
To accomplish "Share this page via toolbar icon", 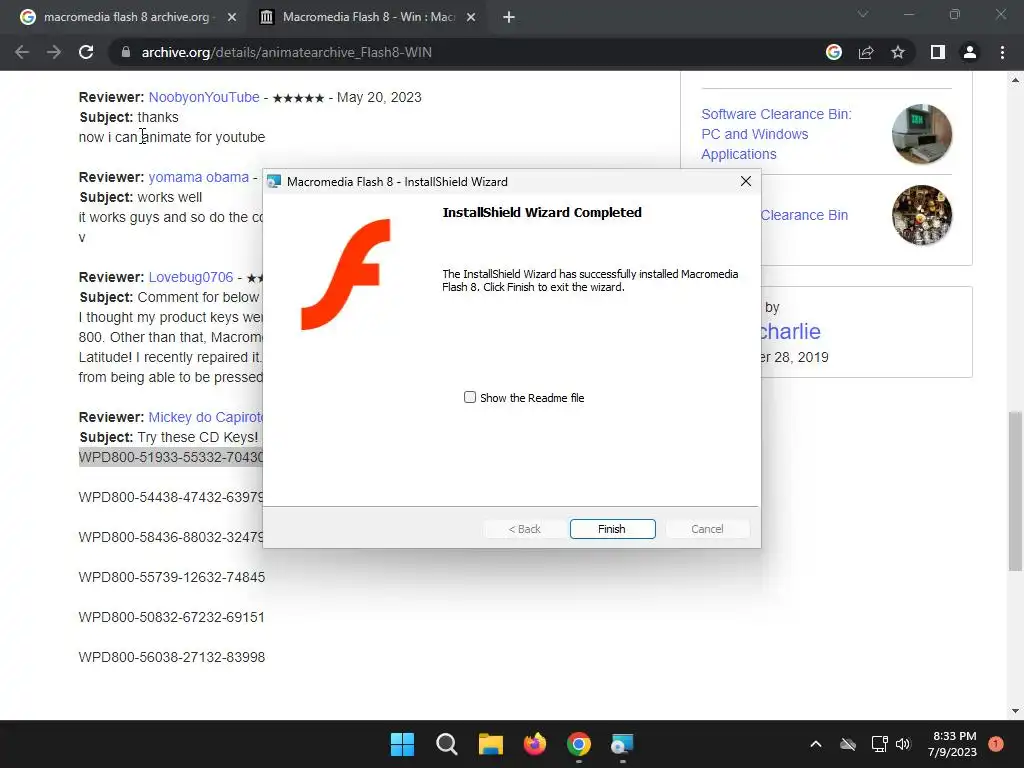I will coord(866,52).
